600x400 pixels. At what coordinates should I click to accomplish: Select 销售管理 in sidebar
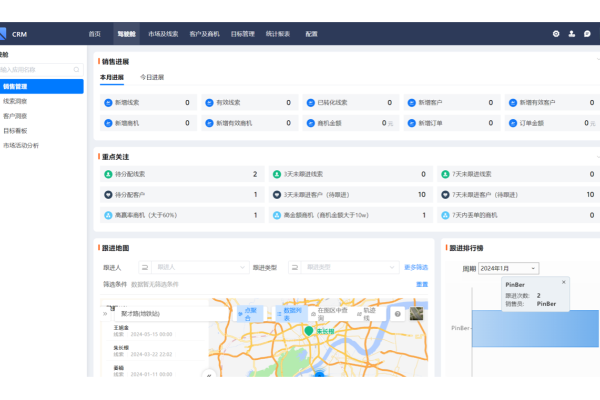pos(42,86)
